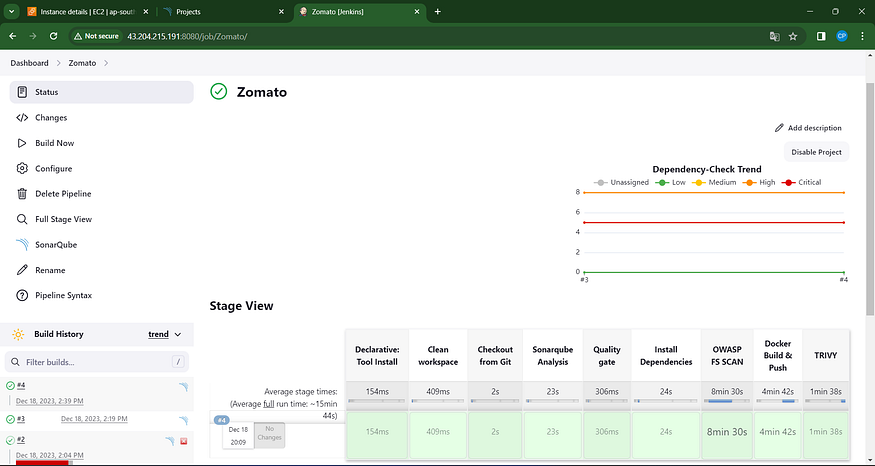This screenshot has height=466, width=875.
Task: Go back with the browser back arrow
Action: tap(13, 36)
